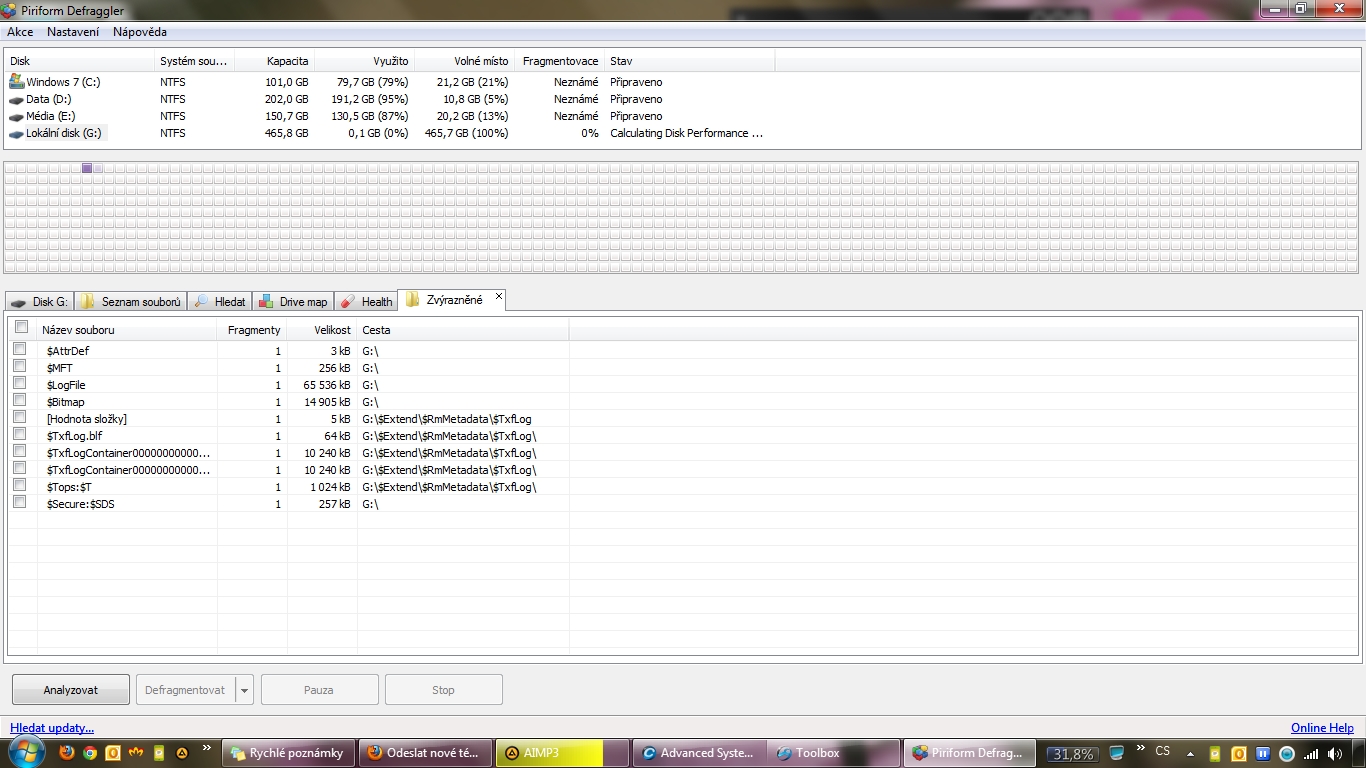
Task: Enable the $TxfLog.blf checkbox
Action: coord(19,434)
